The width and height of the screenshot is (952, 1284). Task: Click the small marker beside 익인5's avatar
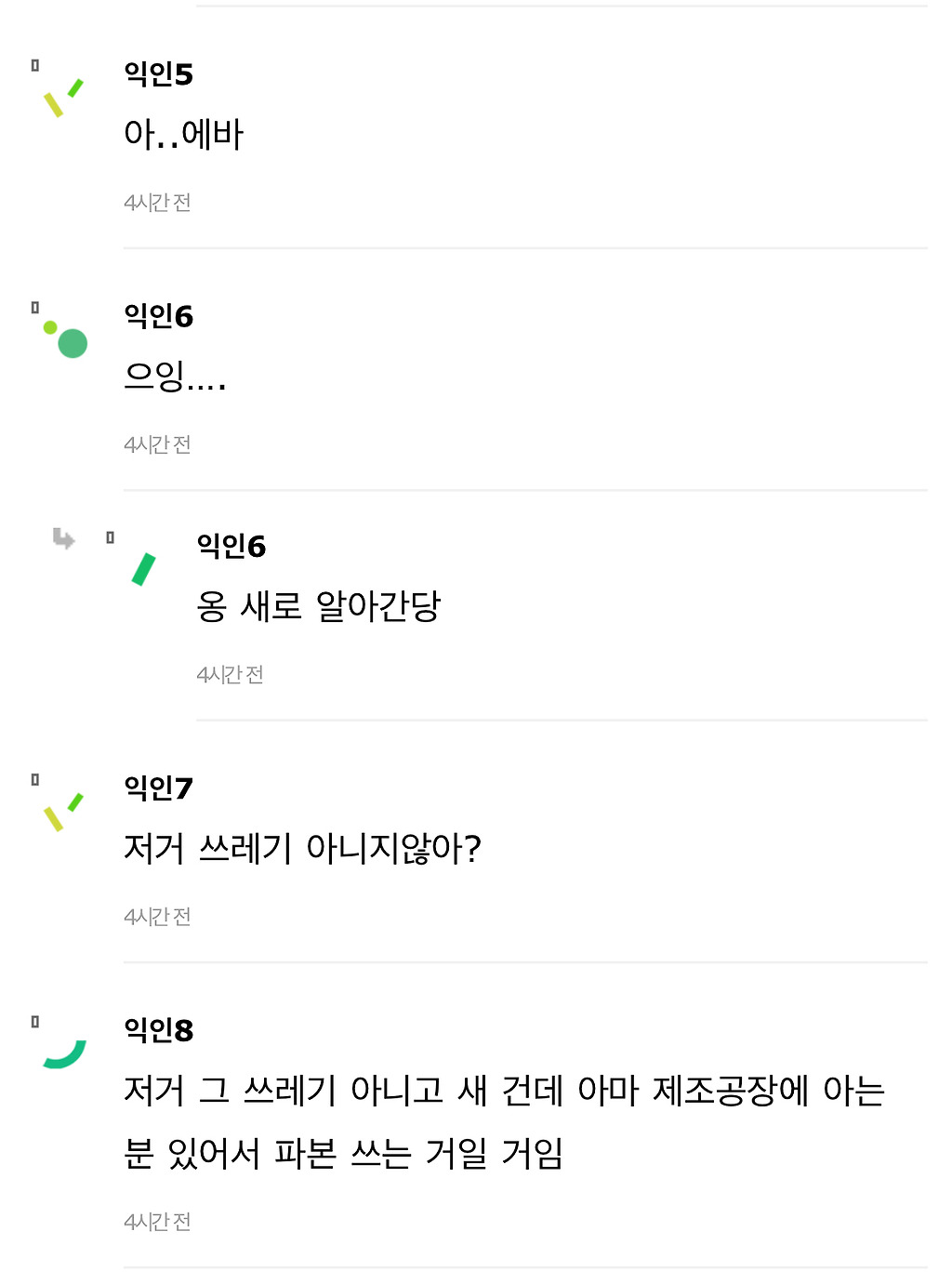pyautogui.click(x=35, y=65)
